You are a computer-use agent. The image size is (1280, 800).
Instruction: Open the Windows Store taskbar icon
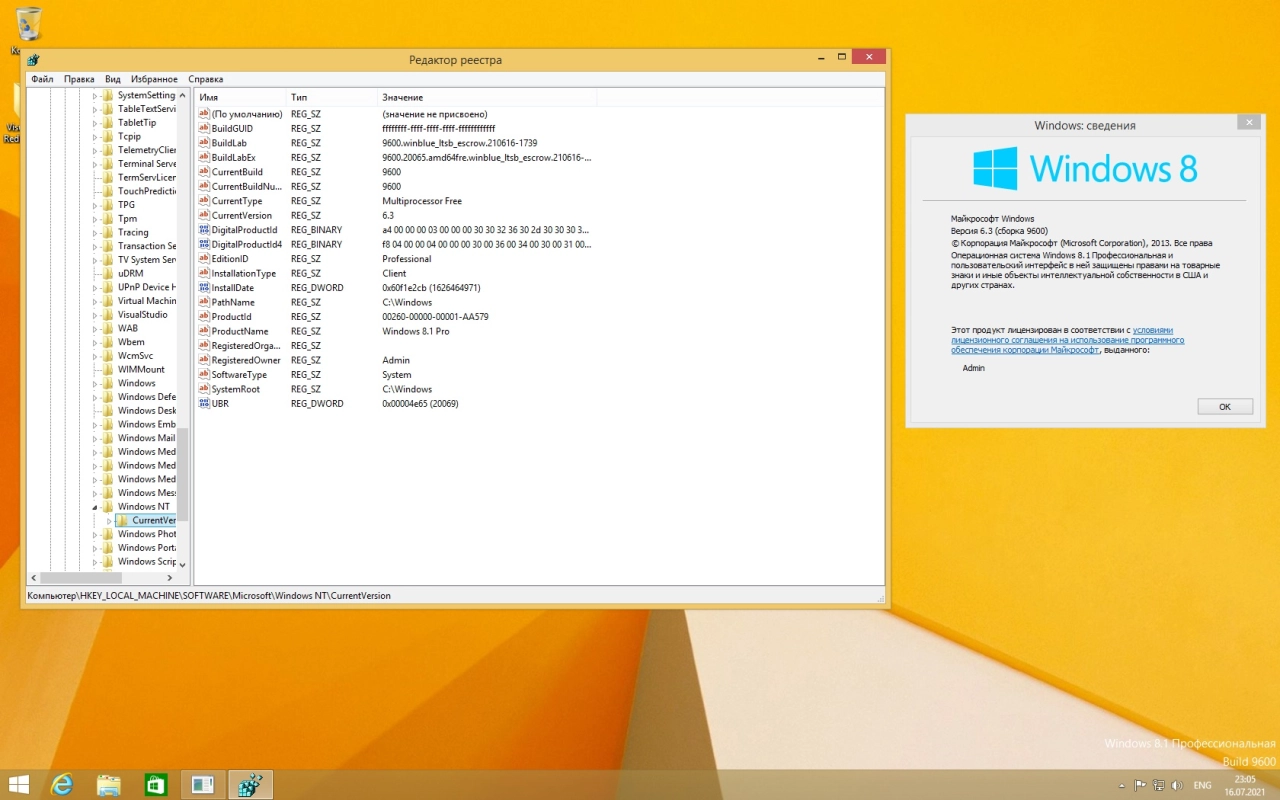pos(155,785)
